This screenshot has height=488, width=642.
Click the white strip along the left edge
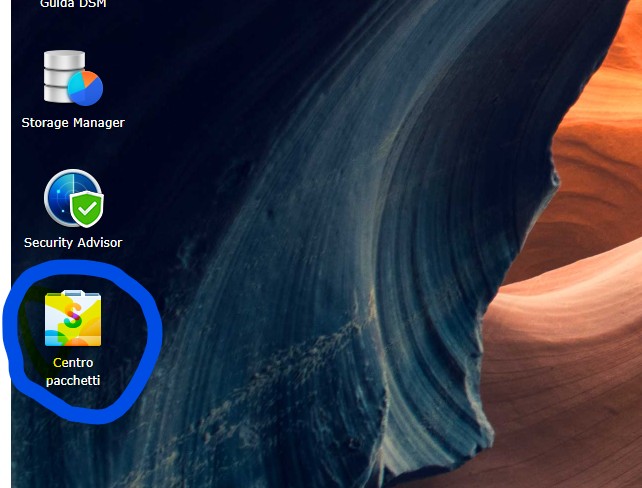(x=5, y=250)
